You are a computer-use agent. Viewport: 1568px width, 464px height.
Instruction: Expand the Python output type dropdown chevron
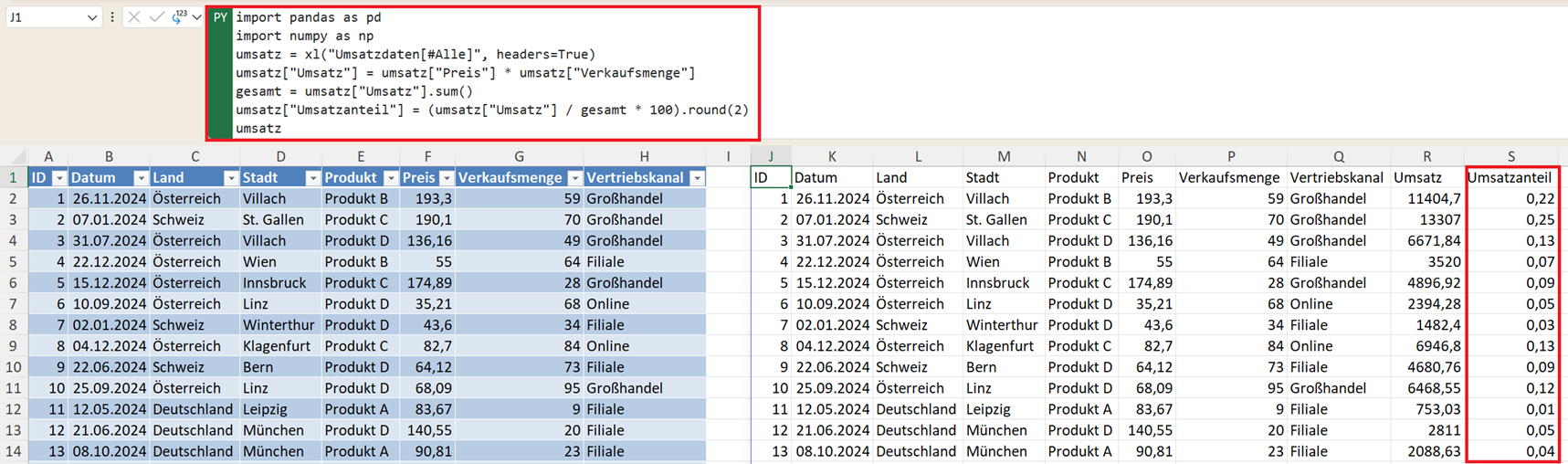[x=196, y=17]
